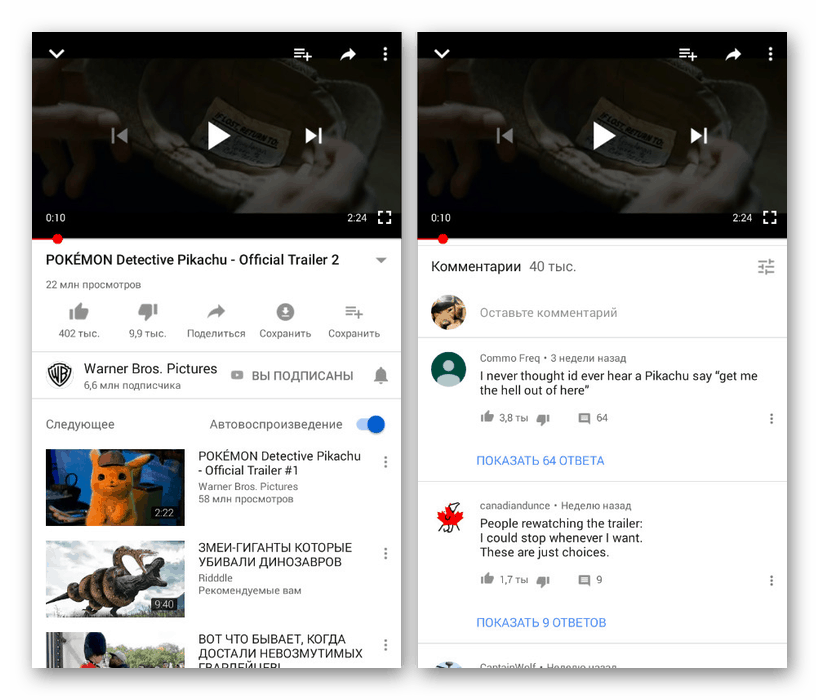Viewport: 819px width, 700px height.
Task: Click the red progress scrubber in left player
Action: (x=57, y=239)
